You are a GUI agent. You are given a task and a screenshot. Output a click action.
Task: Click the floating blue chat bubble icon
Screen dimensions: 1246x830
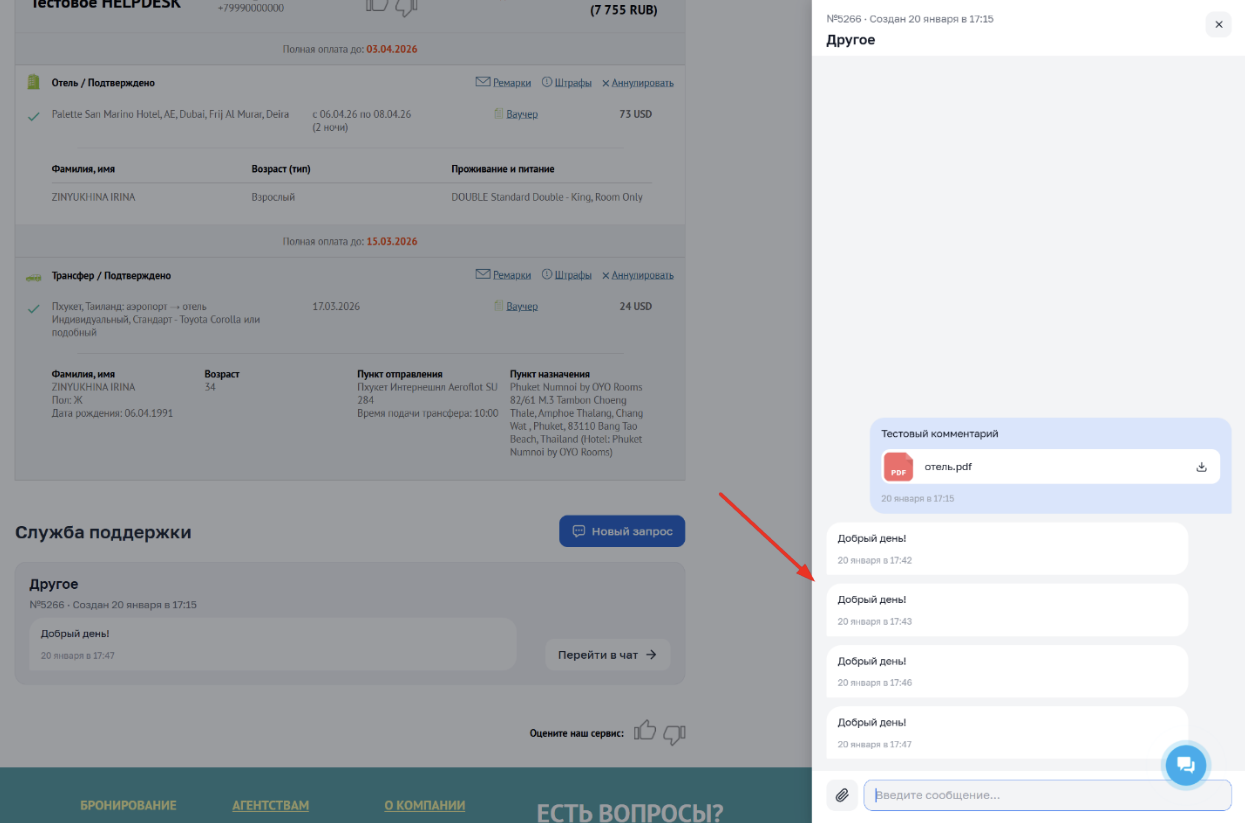point(1186,765)
